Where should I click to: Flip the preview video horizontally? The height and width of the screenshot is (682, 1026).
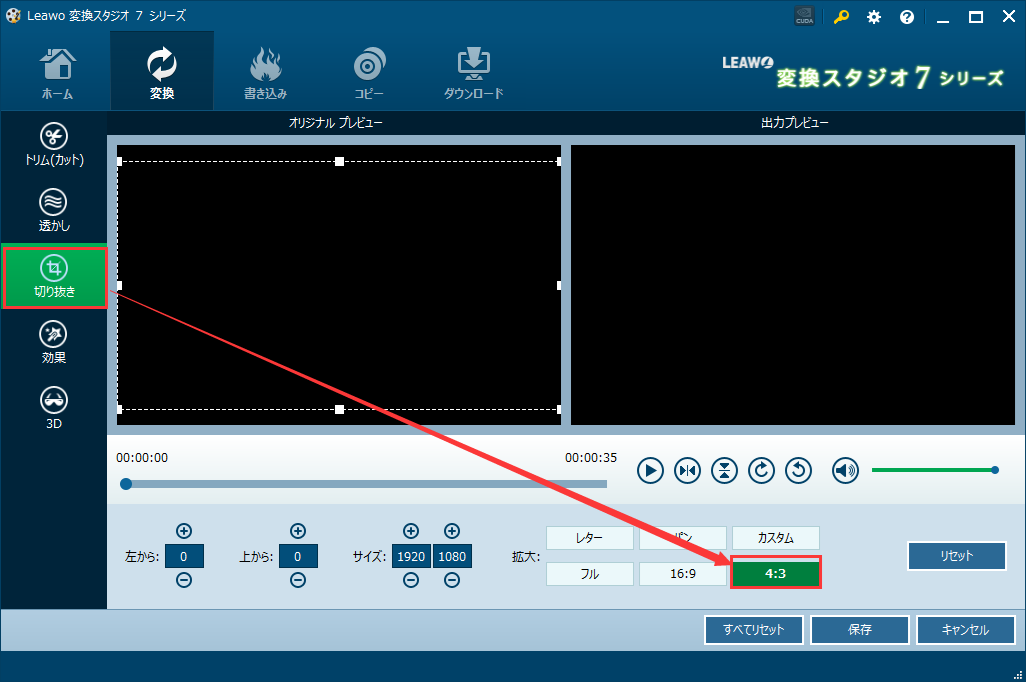tap(687, 470)
